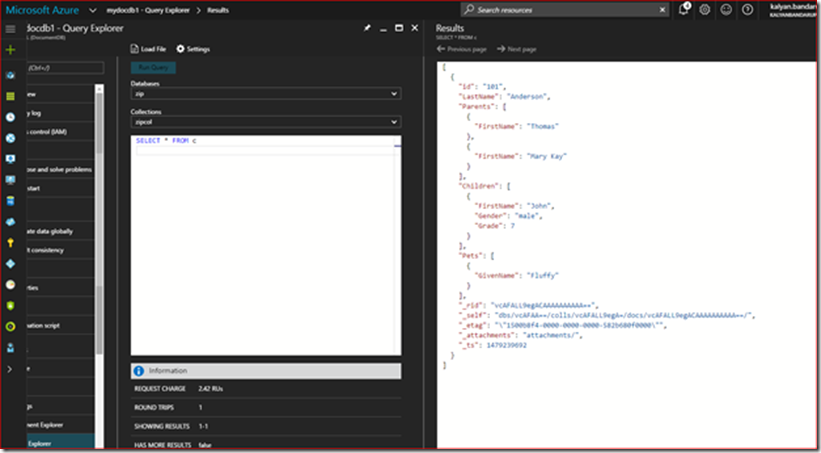Click the "LastName": "Anderson" line in results
The height and width of the screenshot is (453, 821).
pos(504,97)
